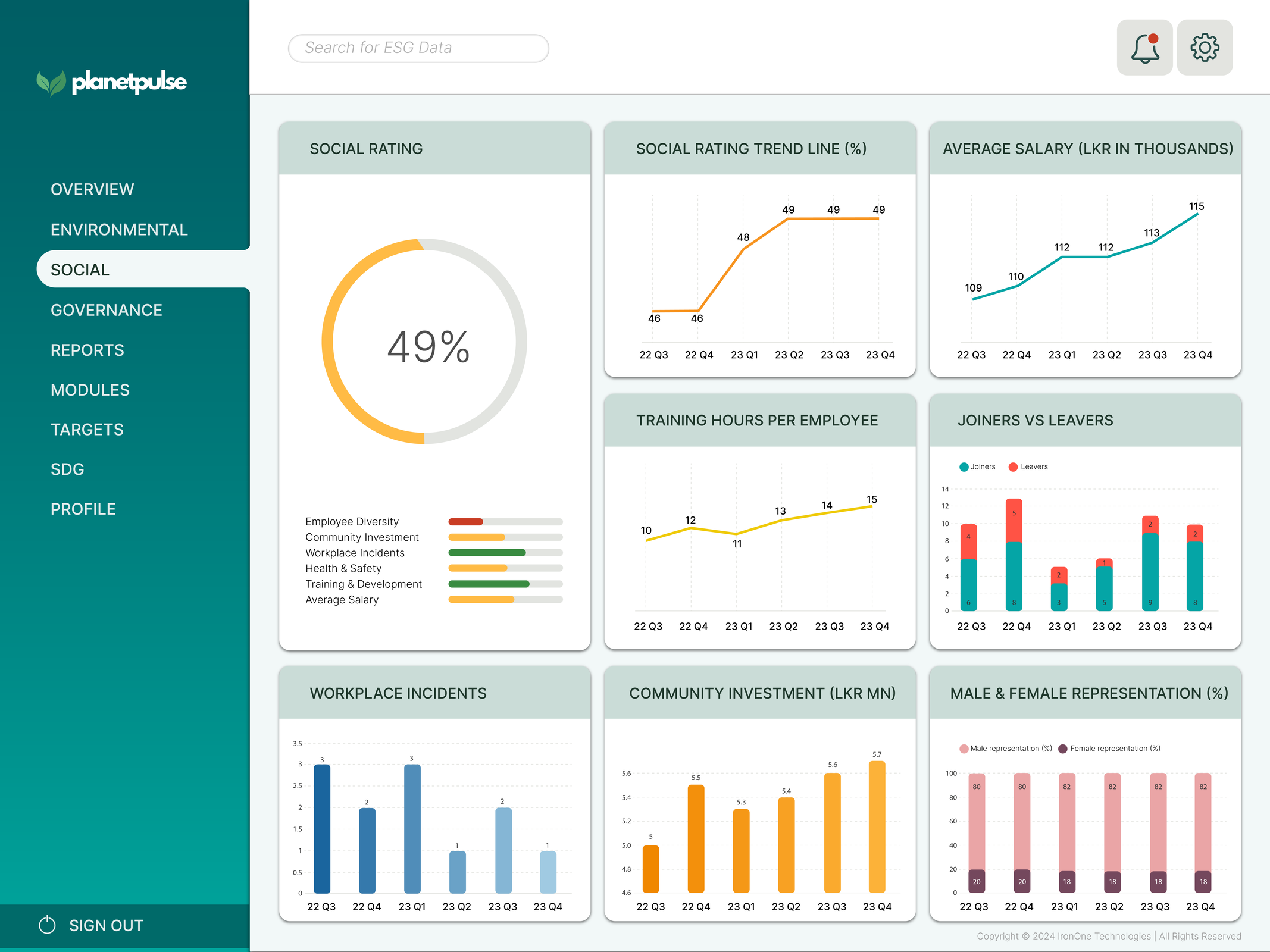Click the Male representation legend dot
The height and width of the screenshot is (952, 1270).
[x=964, y=749]
